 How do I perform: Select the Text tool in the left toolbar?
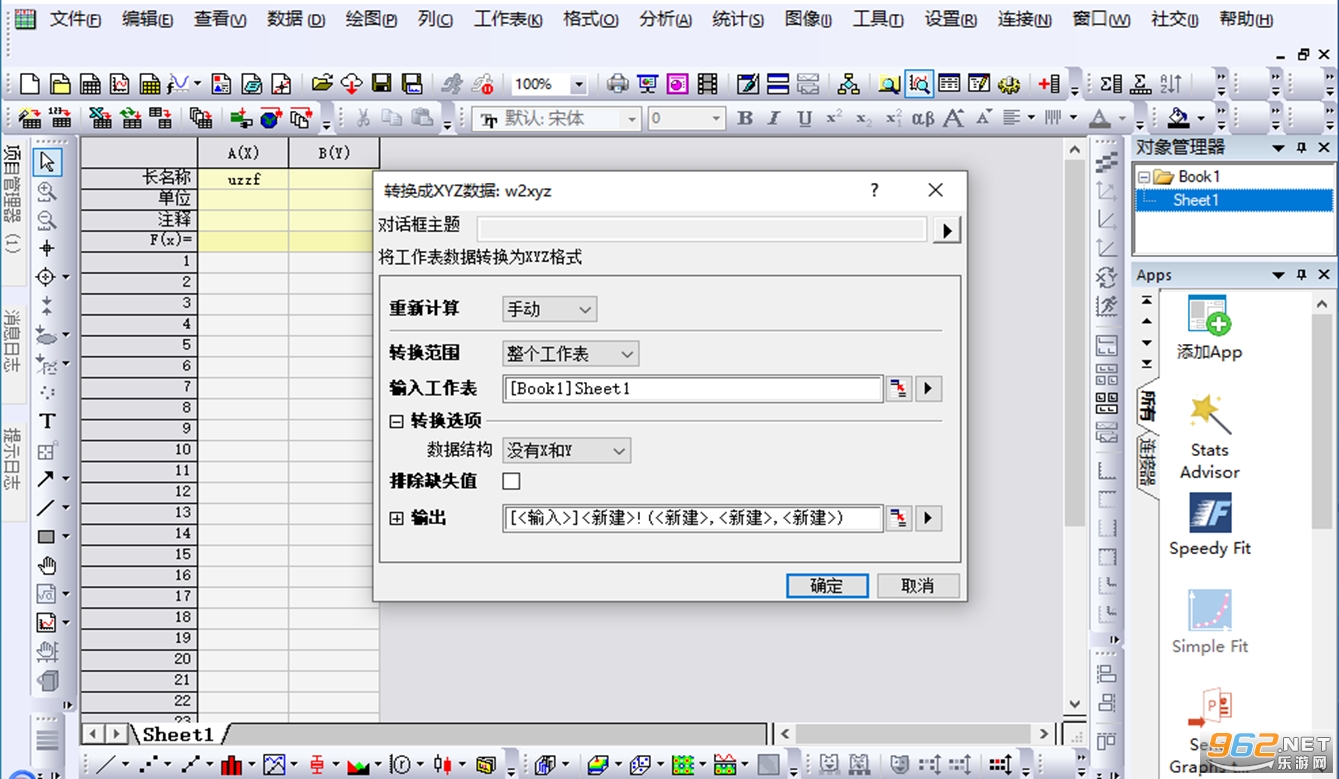click(x=46, y=421)
